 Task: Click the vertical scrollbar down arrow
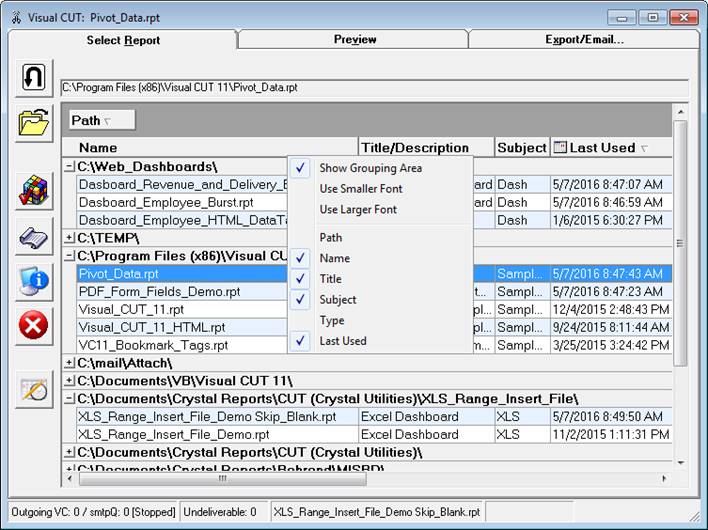[680, 463]
